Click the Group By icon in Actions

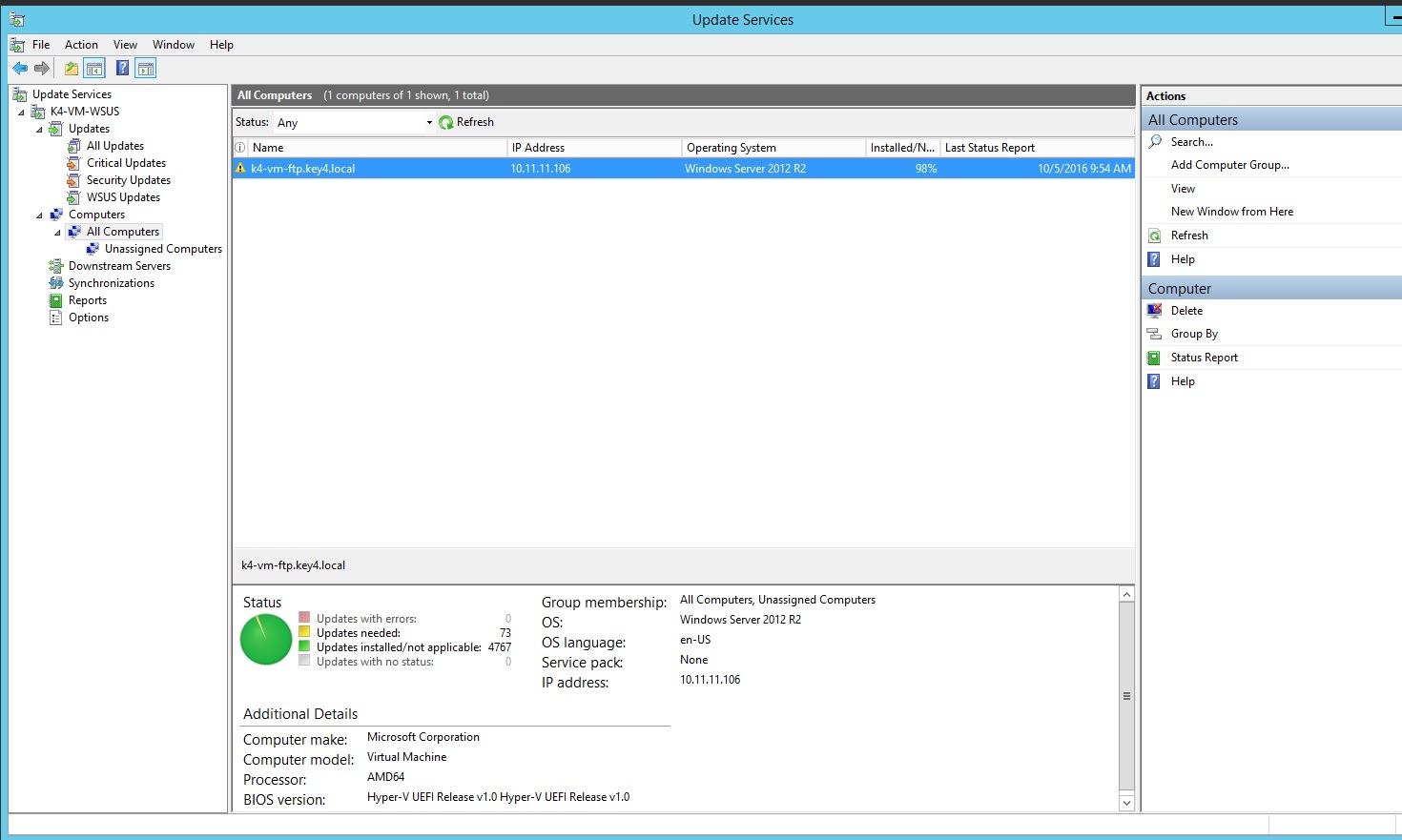(x=1155, y=334)
